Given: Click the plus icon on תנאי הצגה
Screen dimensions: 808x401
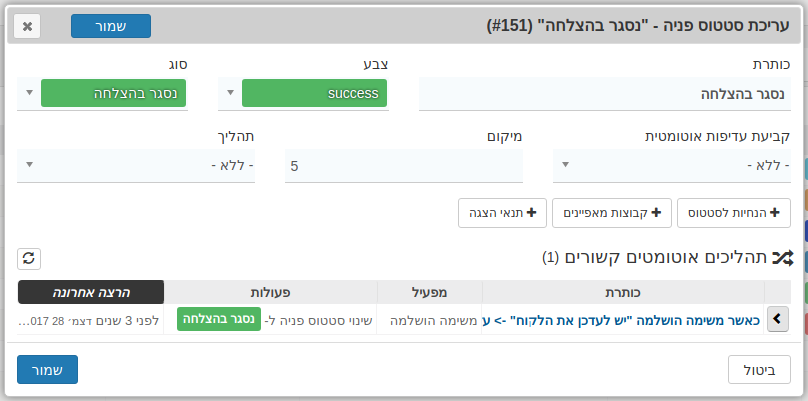Looking at the screenshot, I should tap(532, 213).
